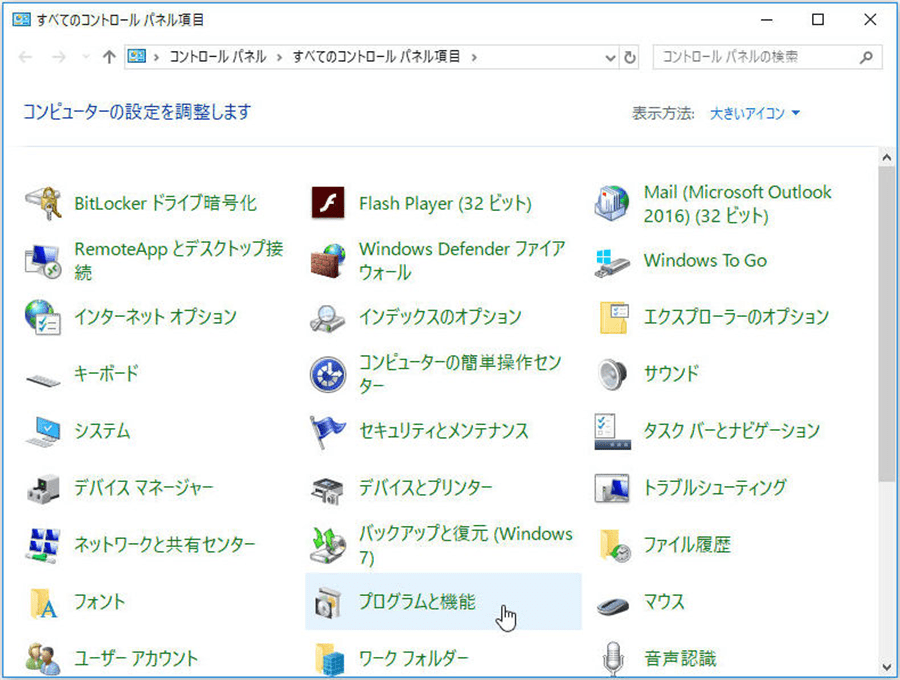Click the scrollbar up arrow
Screen dimensions: 900x680
point(886,157)
